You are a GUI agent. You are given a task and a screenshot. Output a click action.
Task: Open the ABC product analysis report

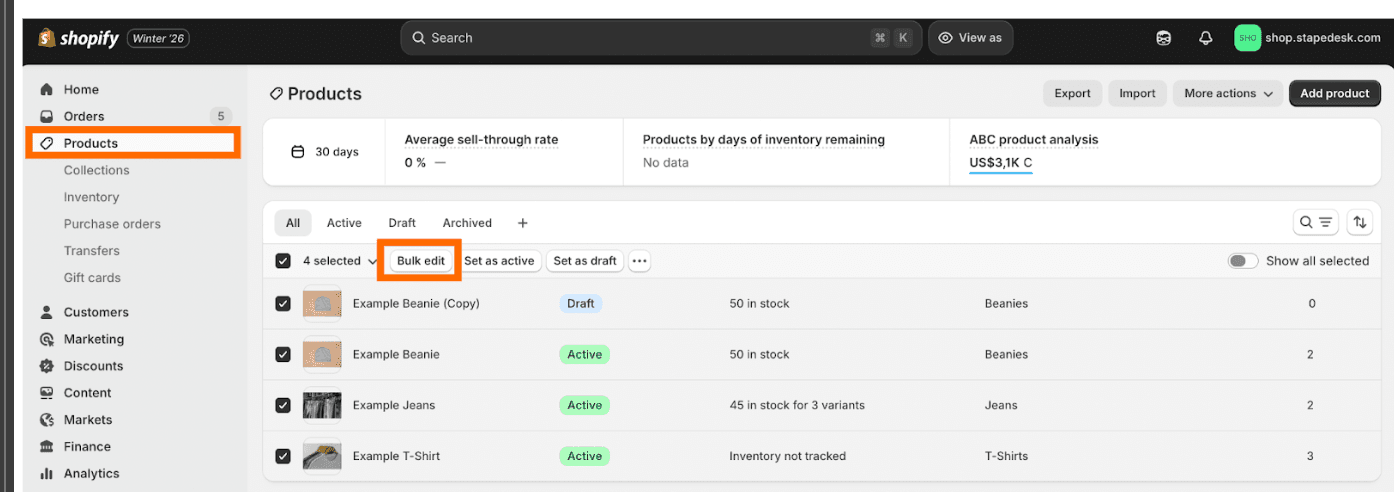pyautogui.click(x=1034, y=140)
